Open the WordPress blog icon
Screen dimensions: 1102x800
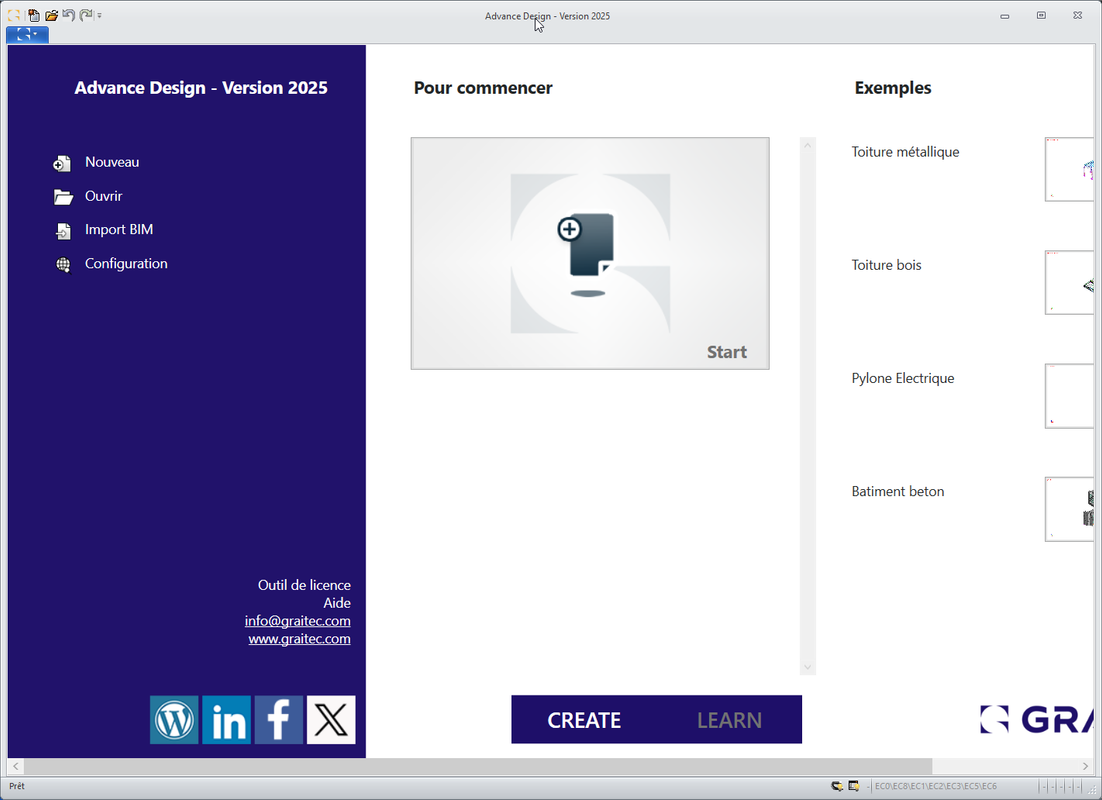[x=174, y=720]
